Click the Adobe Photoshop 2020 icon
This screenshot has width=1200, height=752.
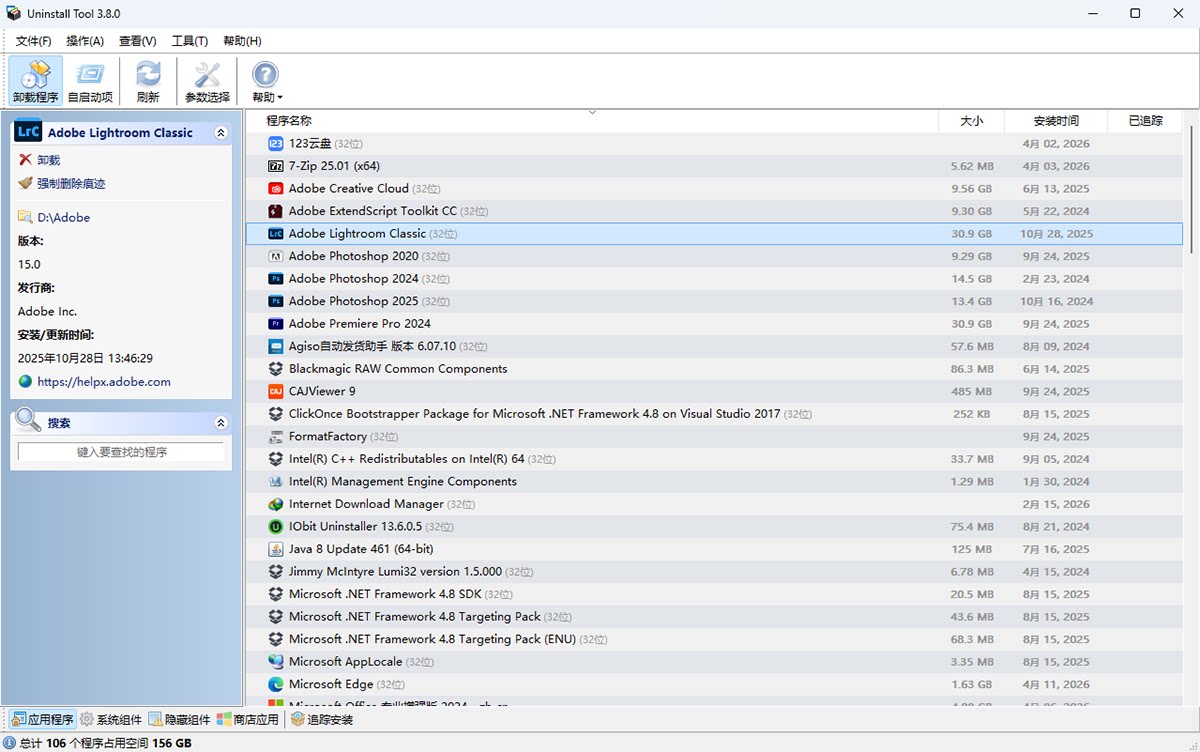pyautogui.click(x=276, y=256)
